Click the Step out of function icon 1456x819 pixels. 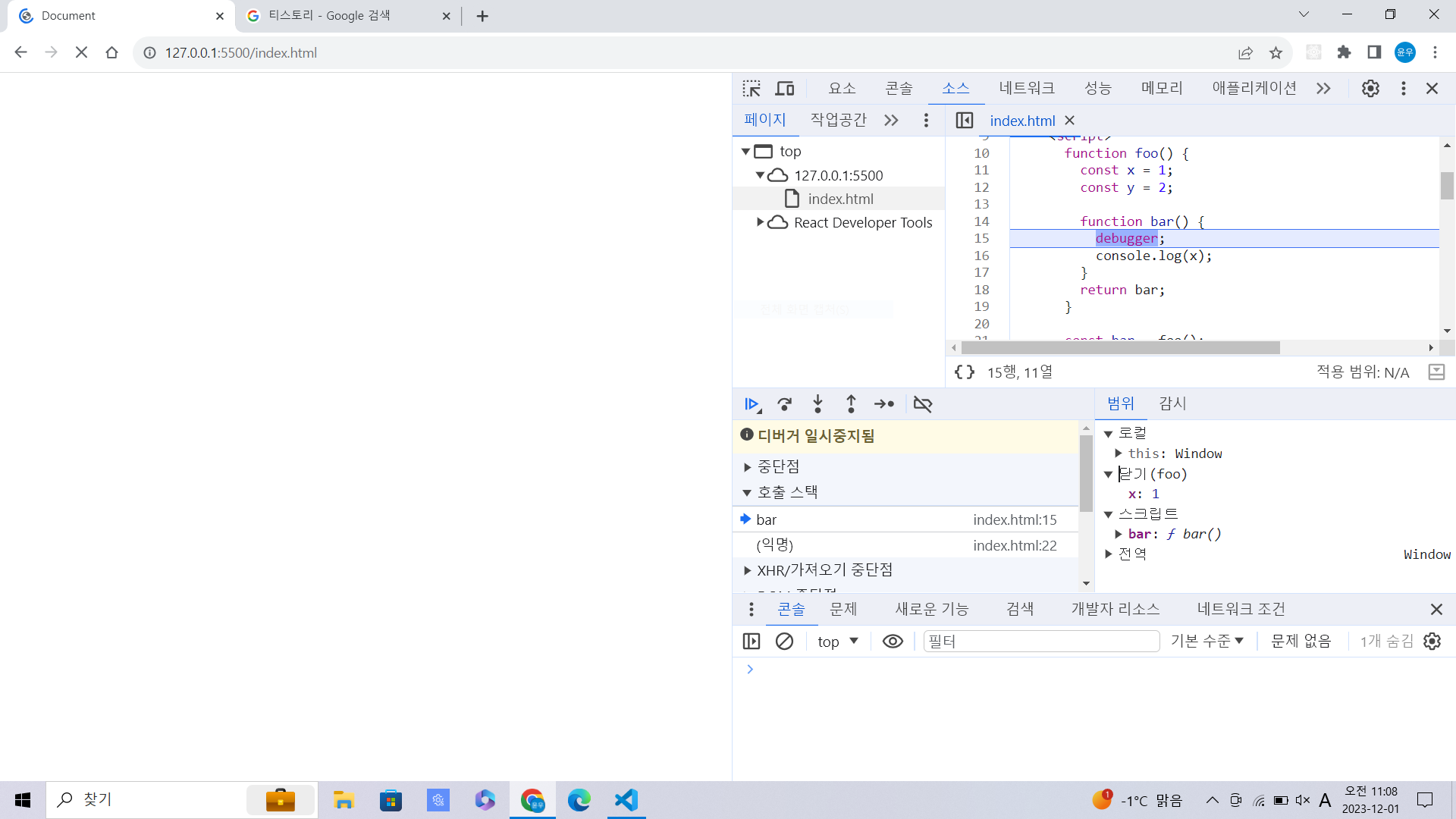[851, 404]
